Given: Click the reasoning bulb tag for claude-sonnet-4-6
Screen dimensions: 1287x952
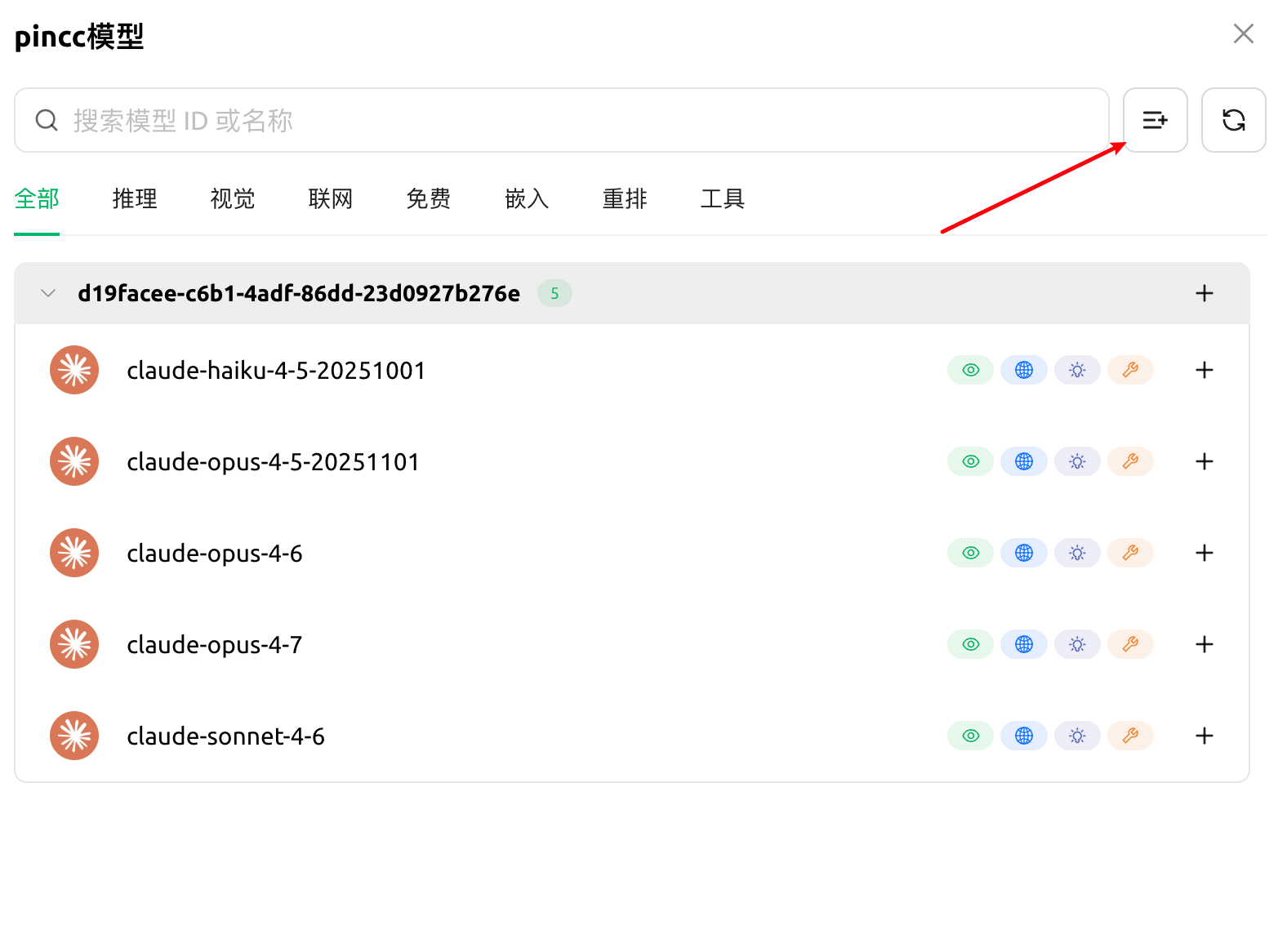Looking at the screenshot, I should pyautogui.click(x=1077, y=736).
